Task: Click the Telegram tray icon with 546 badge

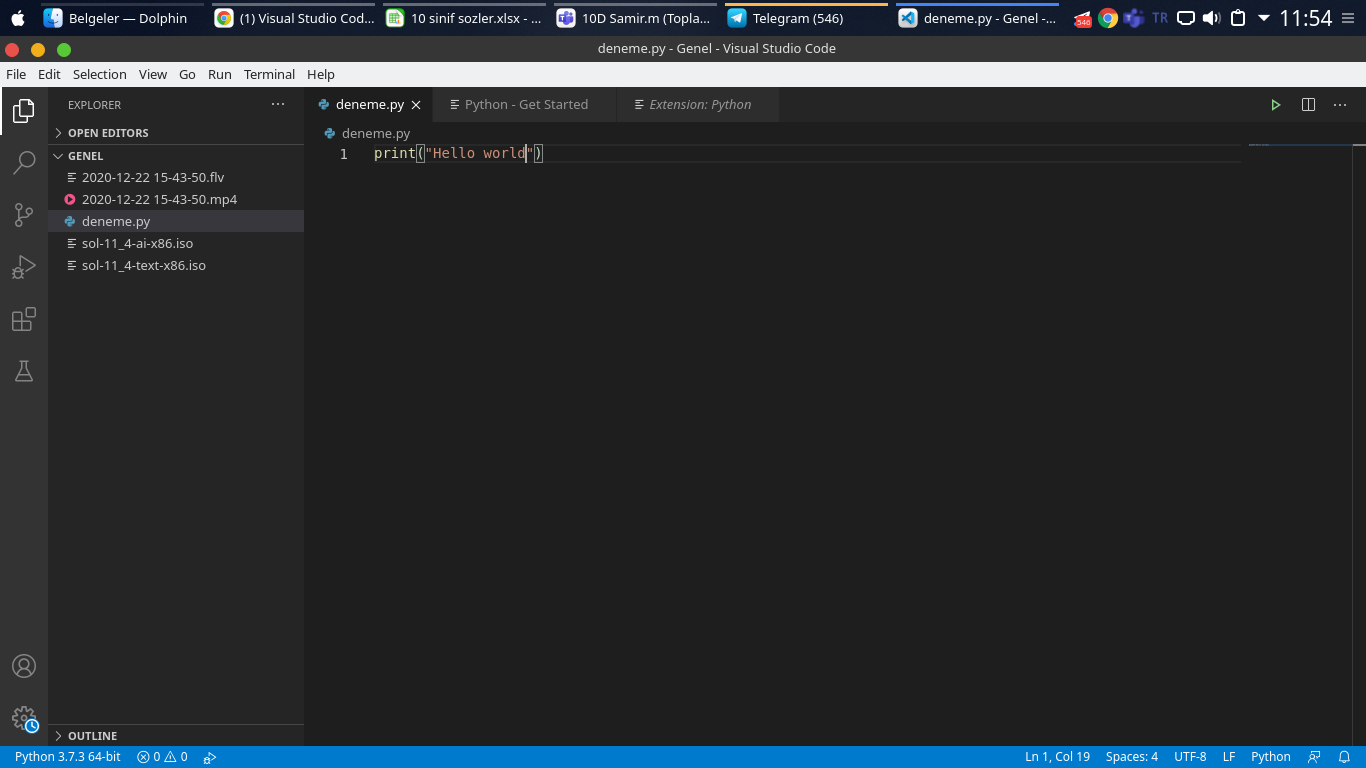Action: tap(1083, 18)
